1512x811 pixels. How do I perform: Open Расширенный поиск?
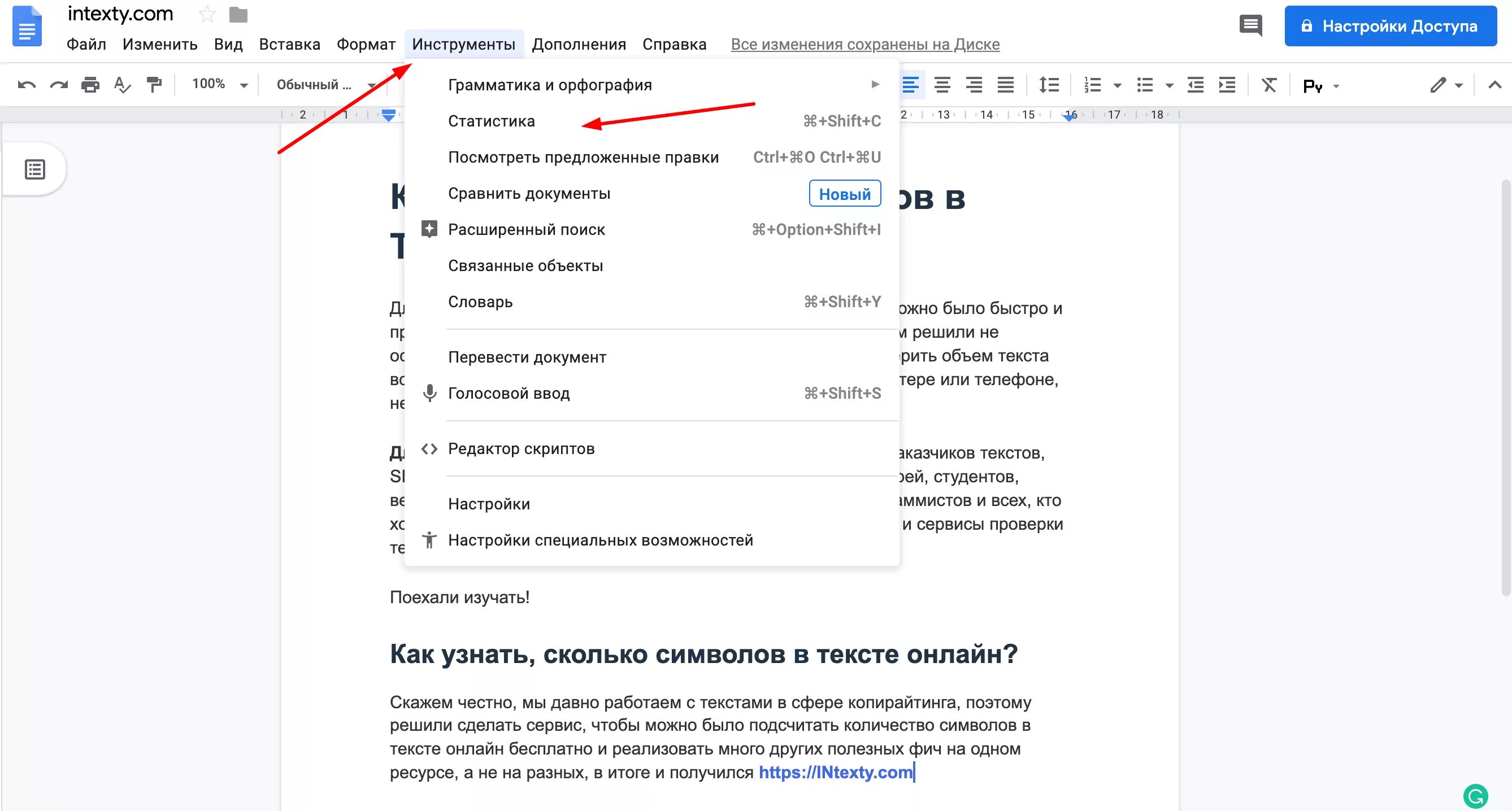click(651, 229)
